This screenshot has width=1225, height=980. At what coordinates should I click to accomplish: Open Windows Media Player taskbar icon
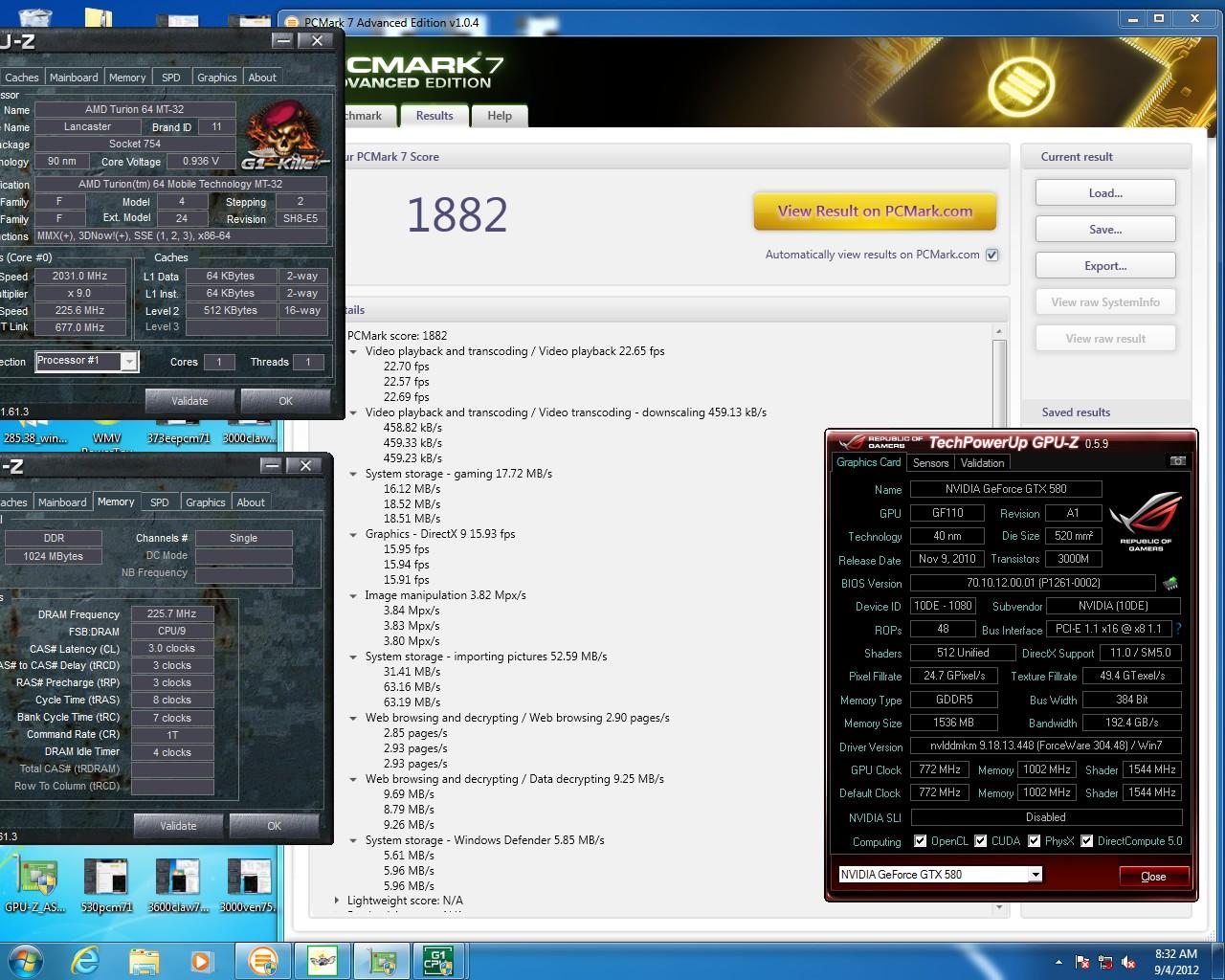(201, 960)
